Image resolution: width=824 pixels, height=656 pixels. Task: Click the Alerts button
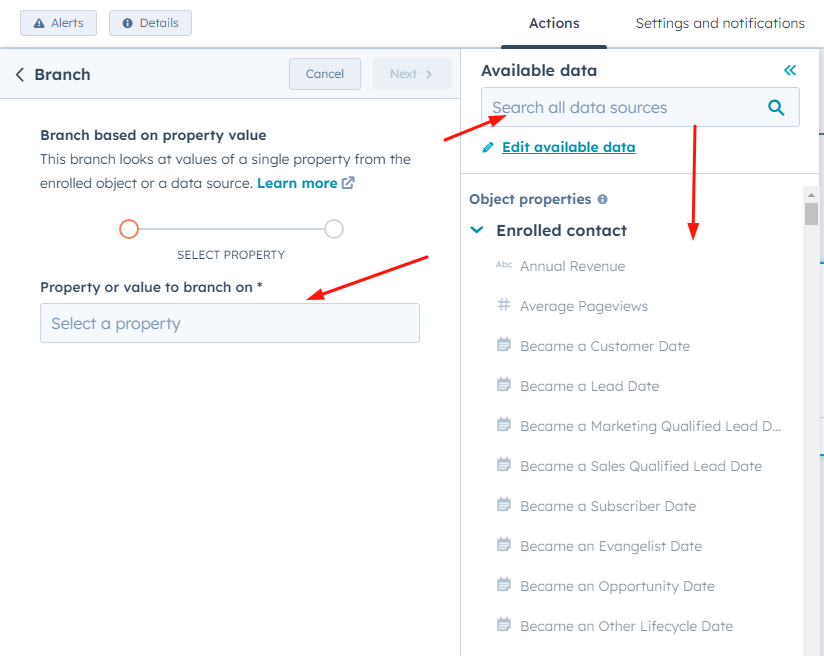(x=58, y=23)
